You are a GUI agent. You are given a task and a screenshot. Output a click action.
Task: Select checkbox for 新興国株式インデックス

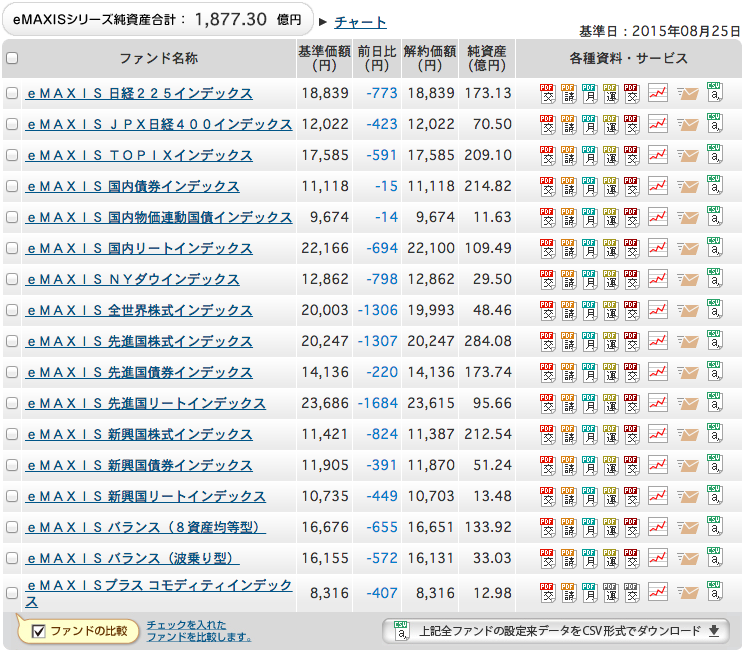click(x=12, y=434)
